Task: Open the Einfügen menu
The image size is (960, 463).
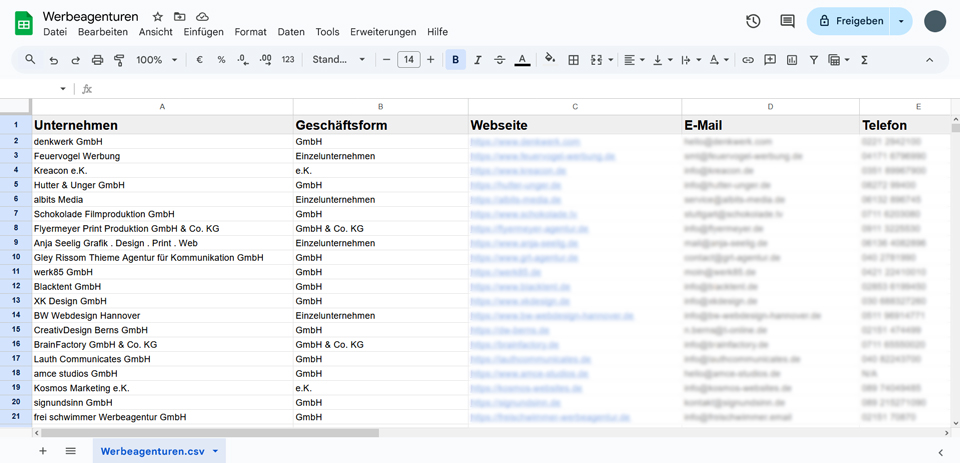Action: click(203, 32)
